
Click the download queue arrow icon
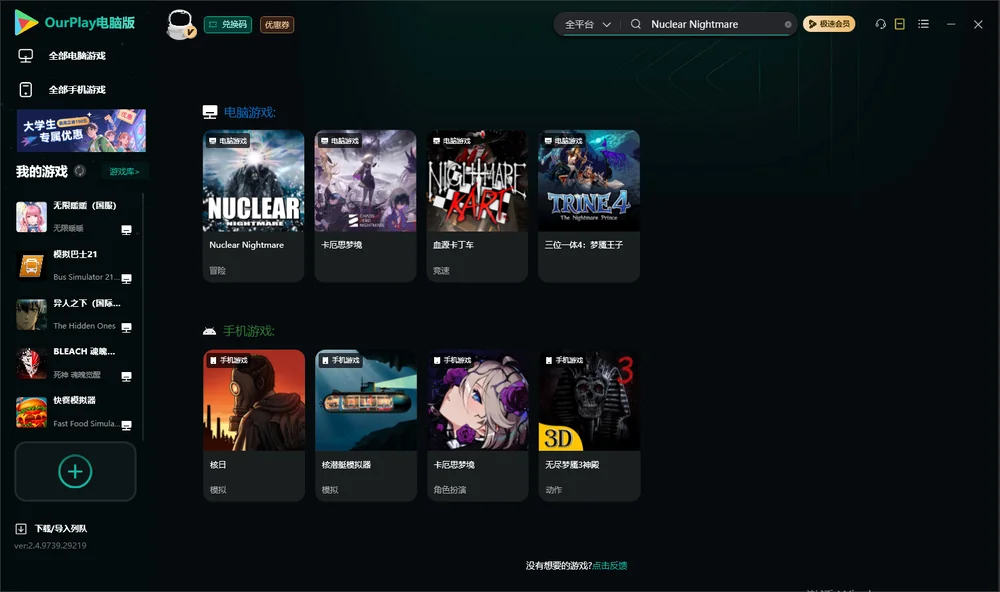click(21, 529)
